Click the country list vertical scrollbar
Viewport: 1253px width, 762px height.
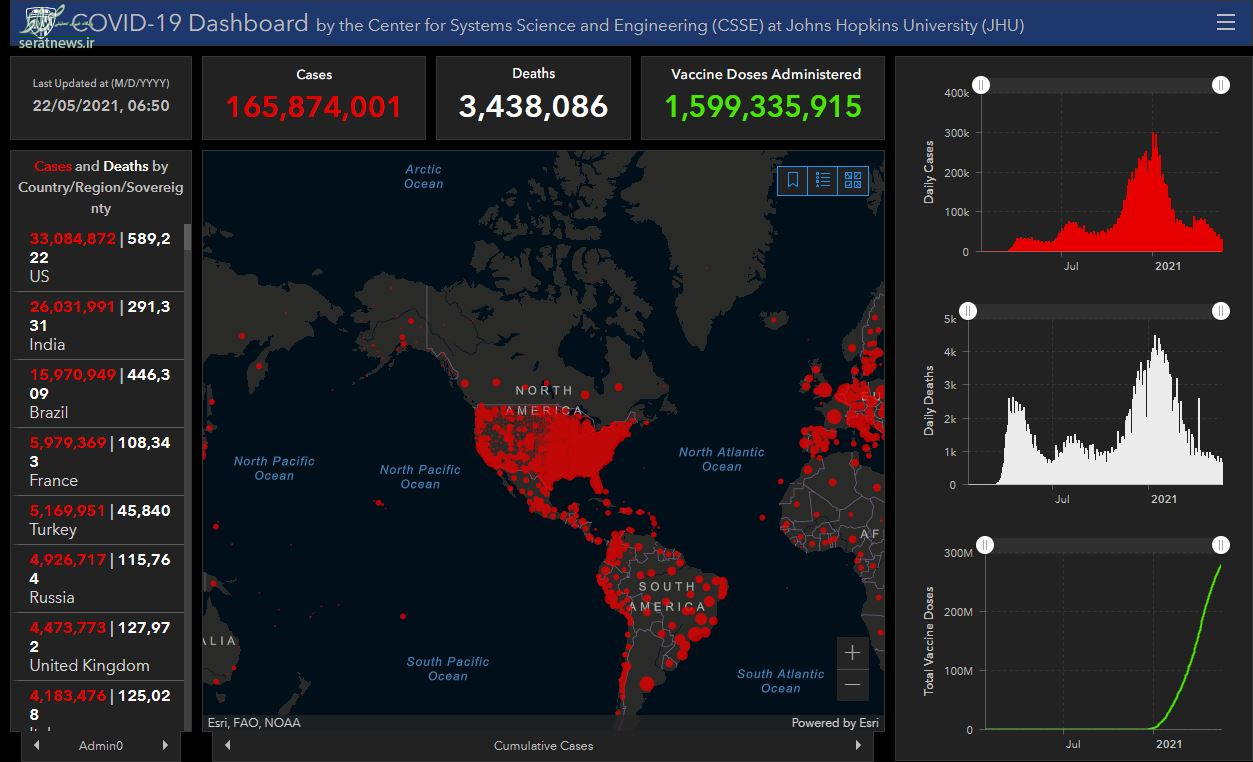pyautogui.click(x=187, y=400)
